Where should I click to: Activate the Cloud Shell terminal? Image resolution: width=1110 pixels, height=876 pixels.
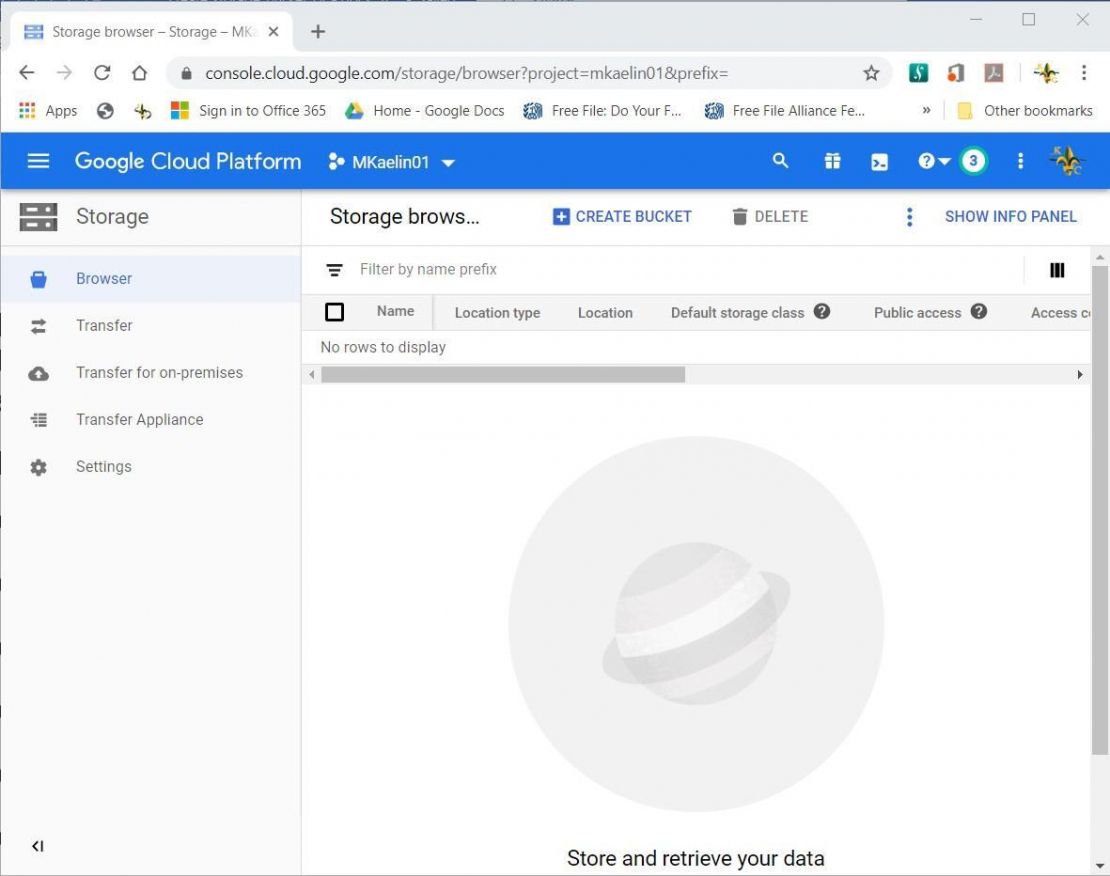coord(879,161)
